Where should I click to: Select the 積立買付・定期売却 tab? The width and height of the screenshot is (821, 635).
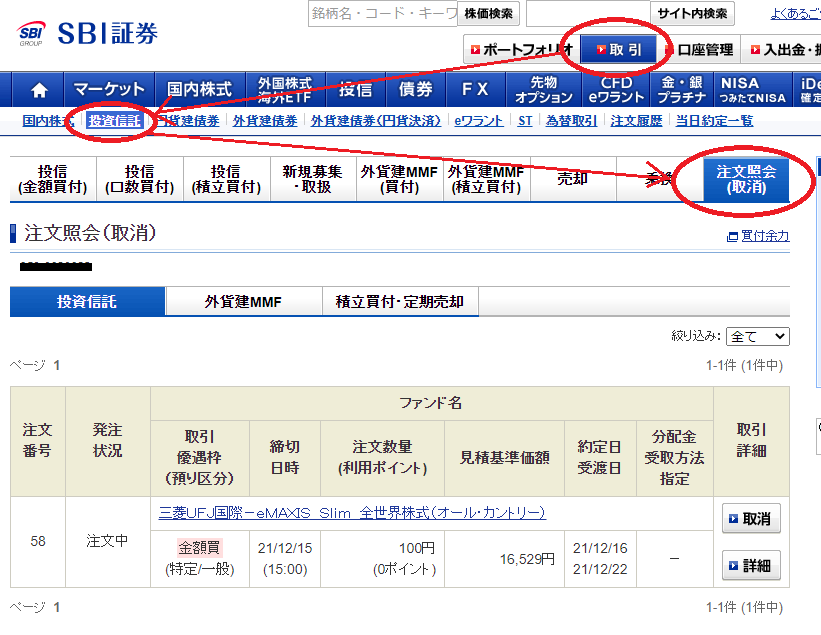pyautogui.click(x=400, y=302)
